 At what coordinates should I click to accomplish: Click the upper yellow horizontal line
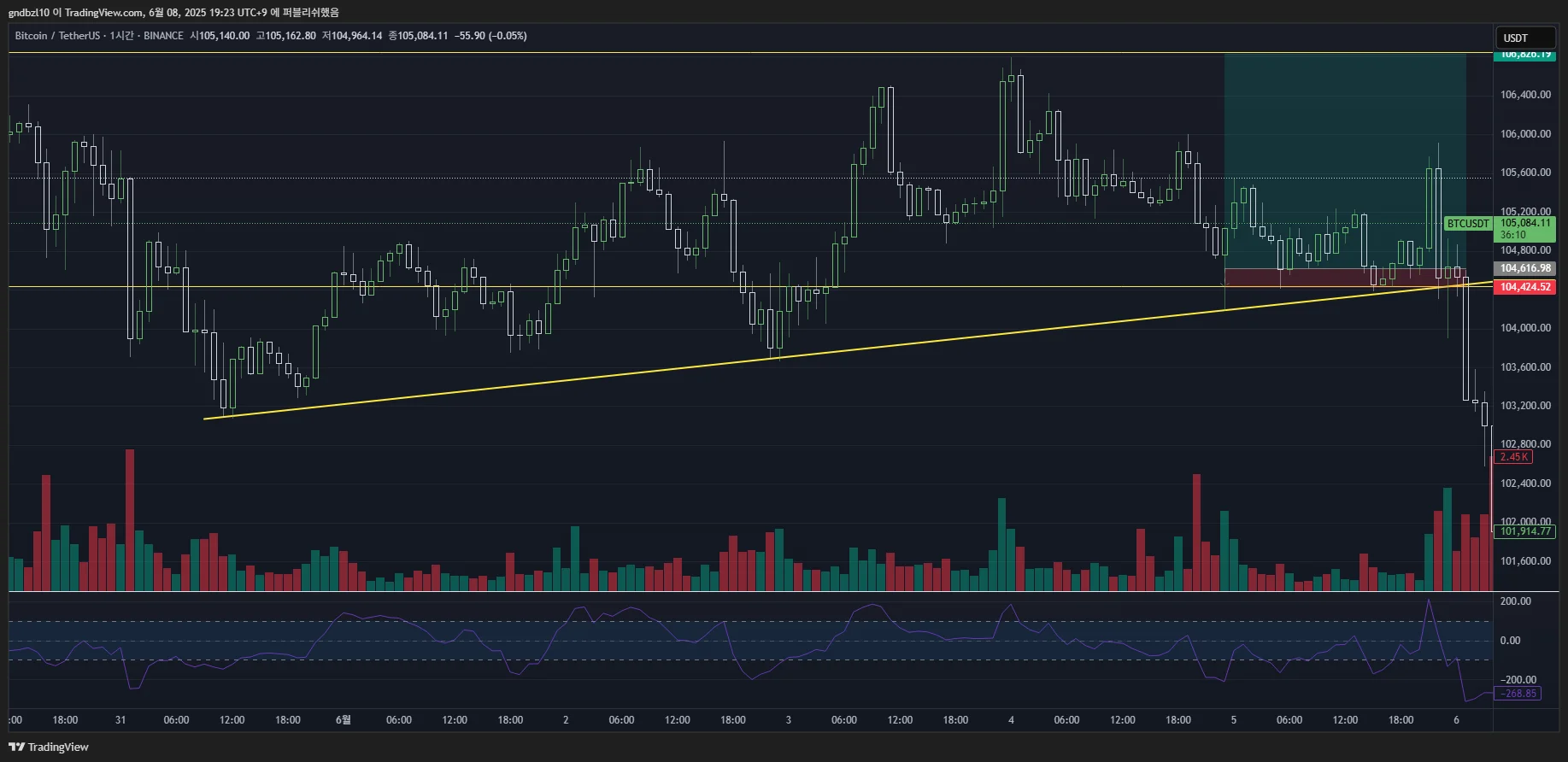(x=750, y=53)
